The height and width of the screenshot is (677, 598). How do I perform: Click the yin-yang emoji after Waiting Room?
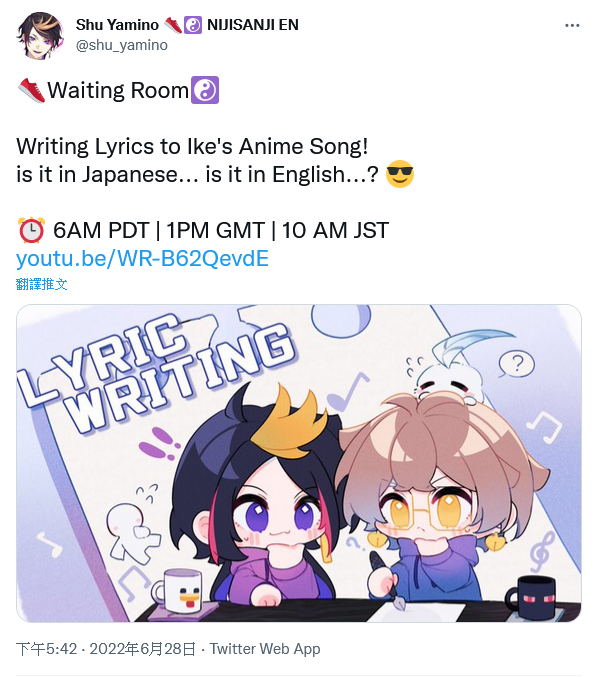tap(205, 90)
